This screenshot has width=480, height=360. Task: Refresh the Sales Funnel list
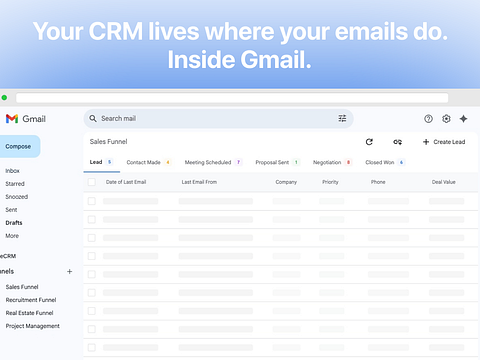coord(369,142)
